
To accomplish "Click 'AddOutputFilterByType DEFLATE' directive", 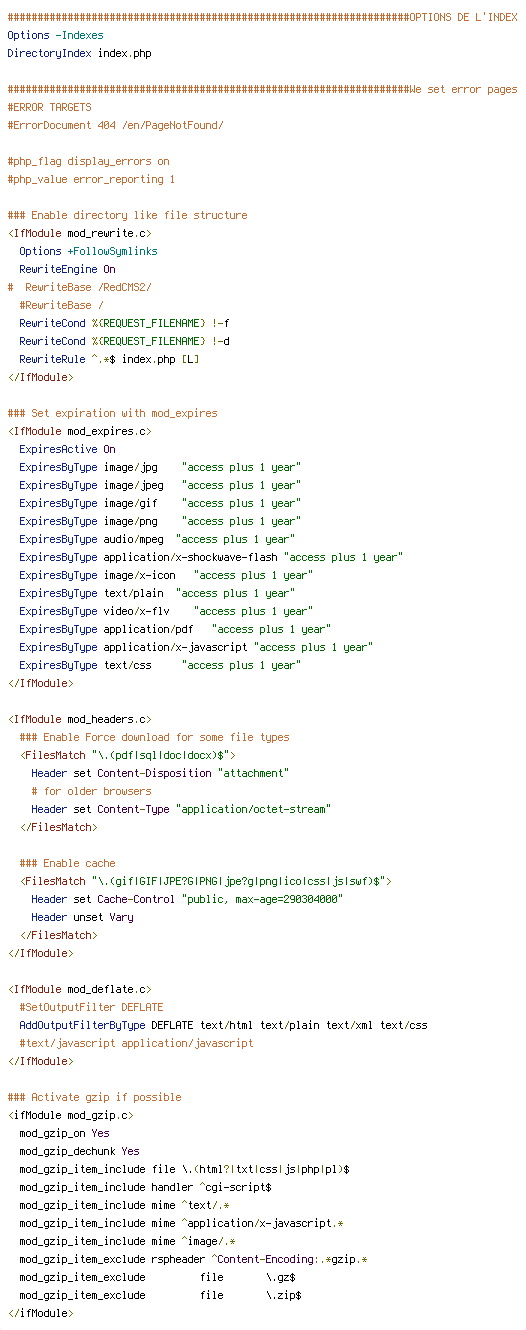I will tap(223, 1025).
